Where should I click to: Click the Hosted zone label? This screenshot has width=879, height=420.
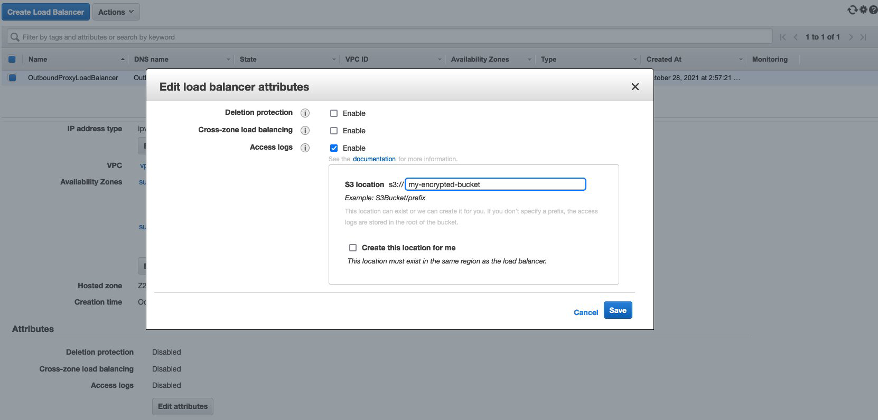point(100,285)
